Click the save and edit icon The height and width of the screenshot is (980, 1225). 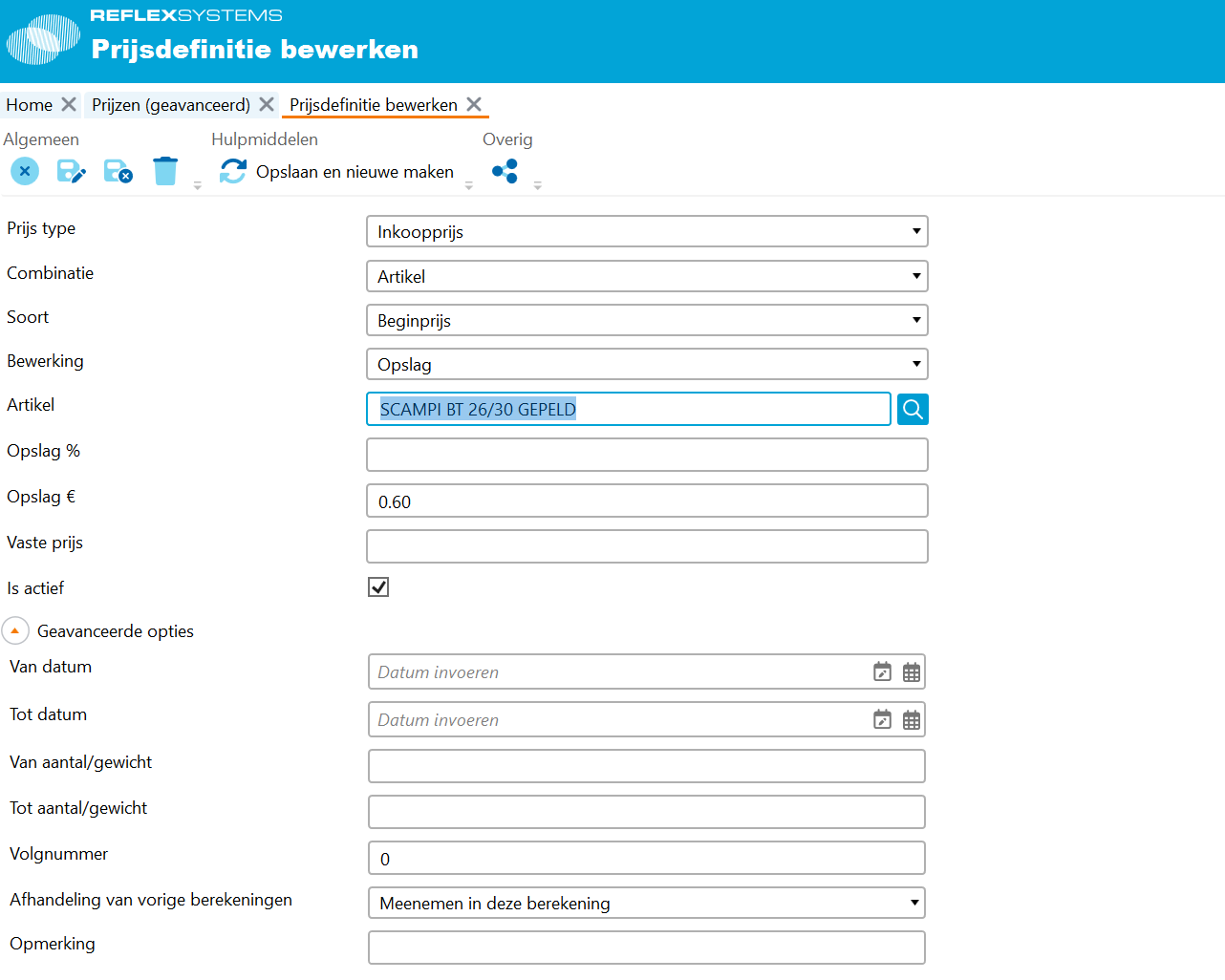72,172
